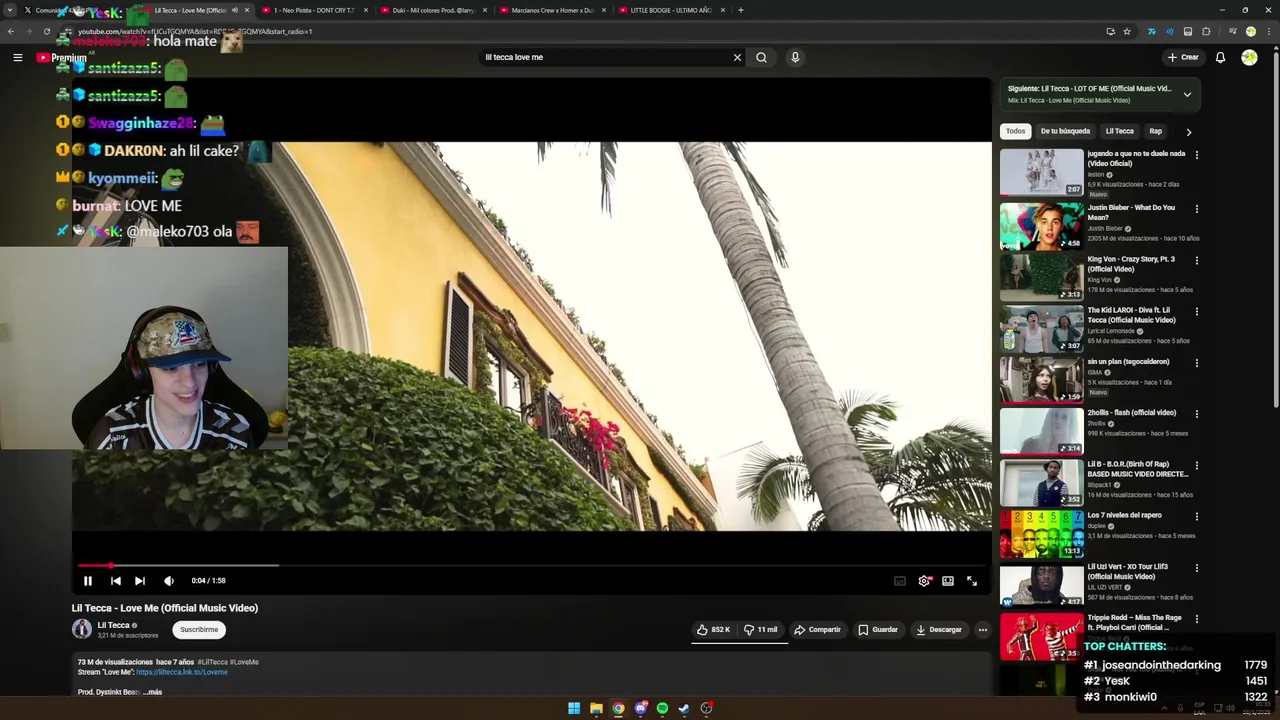Subscribe with Suscribirme button

coord(199,629)
